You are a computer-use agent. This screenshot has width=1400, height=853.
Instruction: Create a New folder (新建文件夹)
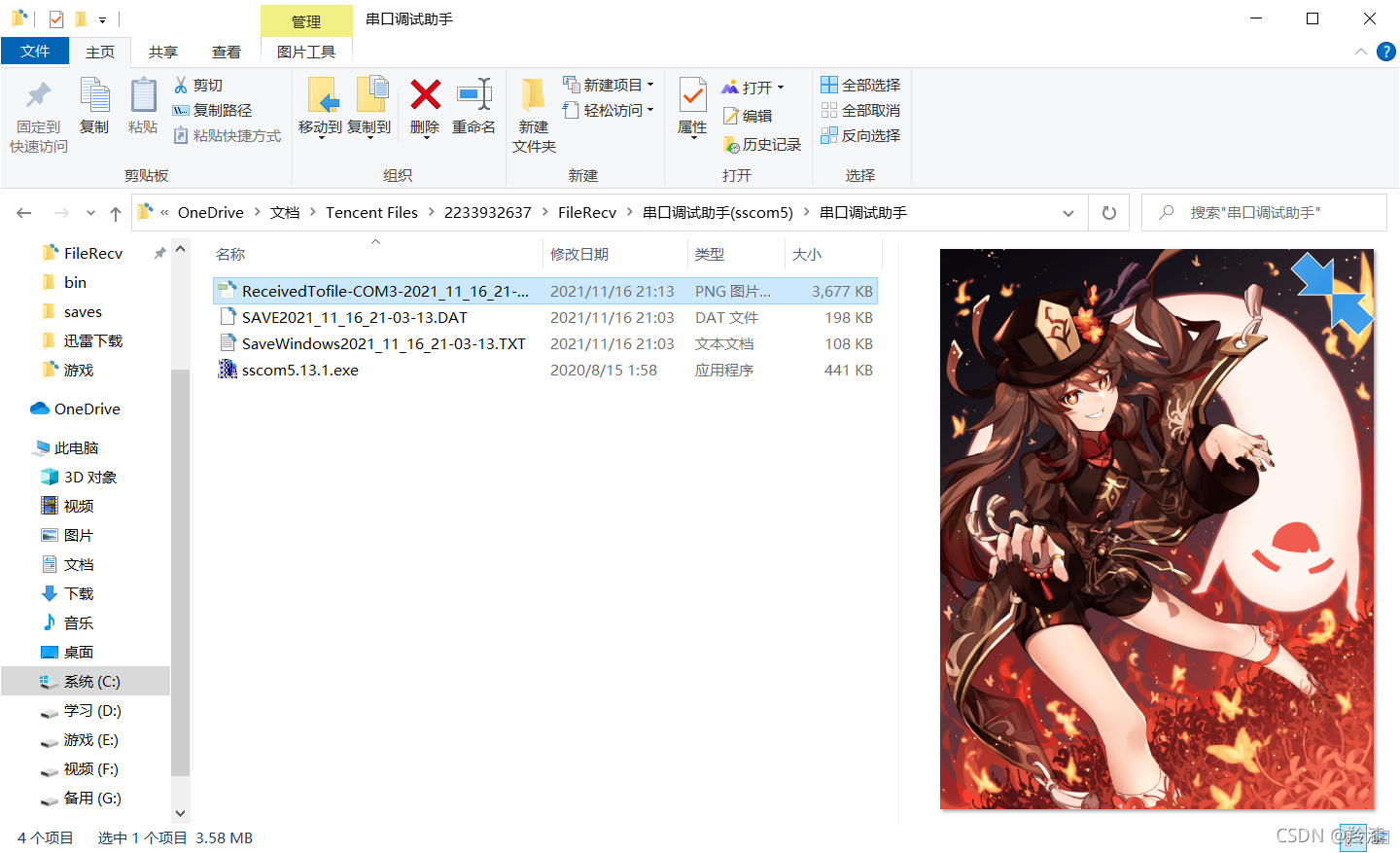pos(534,114)
